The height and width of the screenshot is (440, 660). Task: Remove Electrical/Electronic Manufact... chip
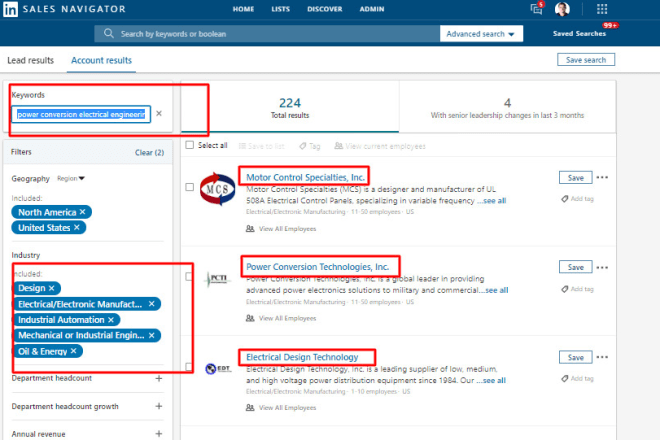click(152, 304)
